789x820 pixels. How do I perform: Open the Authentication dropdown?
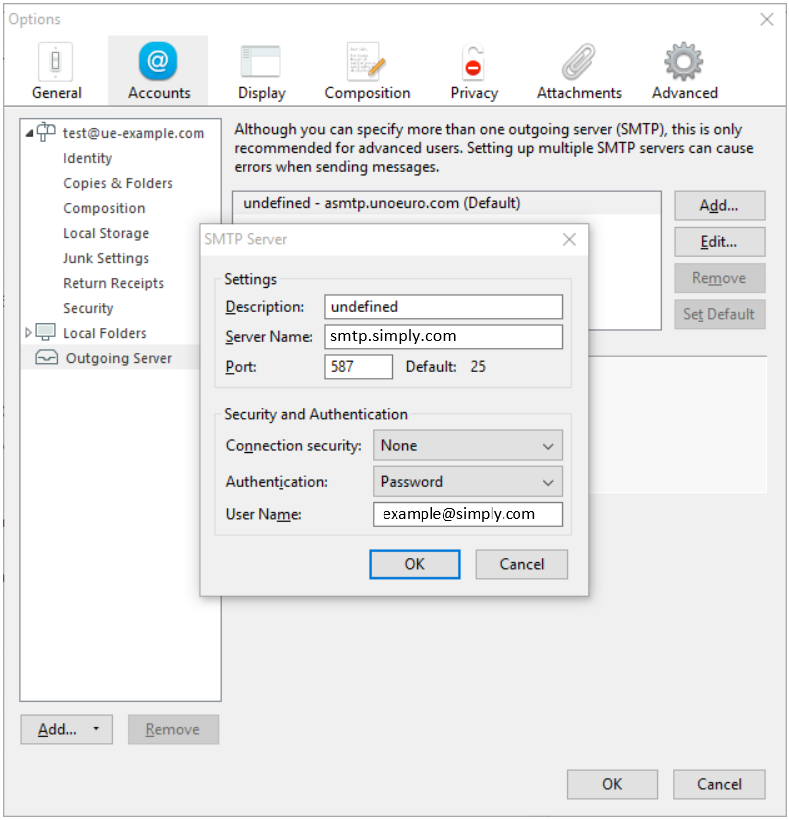[x=467, y=481]
